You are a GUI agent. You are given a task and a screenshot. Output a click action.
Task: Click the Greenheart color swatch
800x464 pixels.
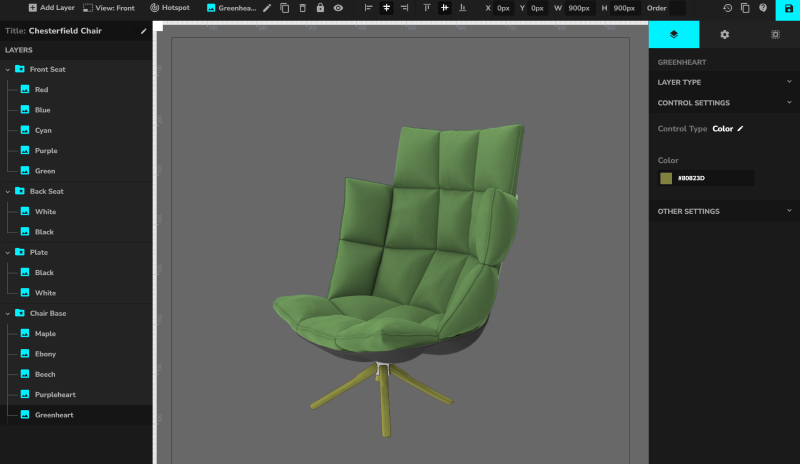666,178
